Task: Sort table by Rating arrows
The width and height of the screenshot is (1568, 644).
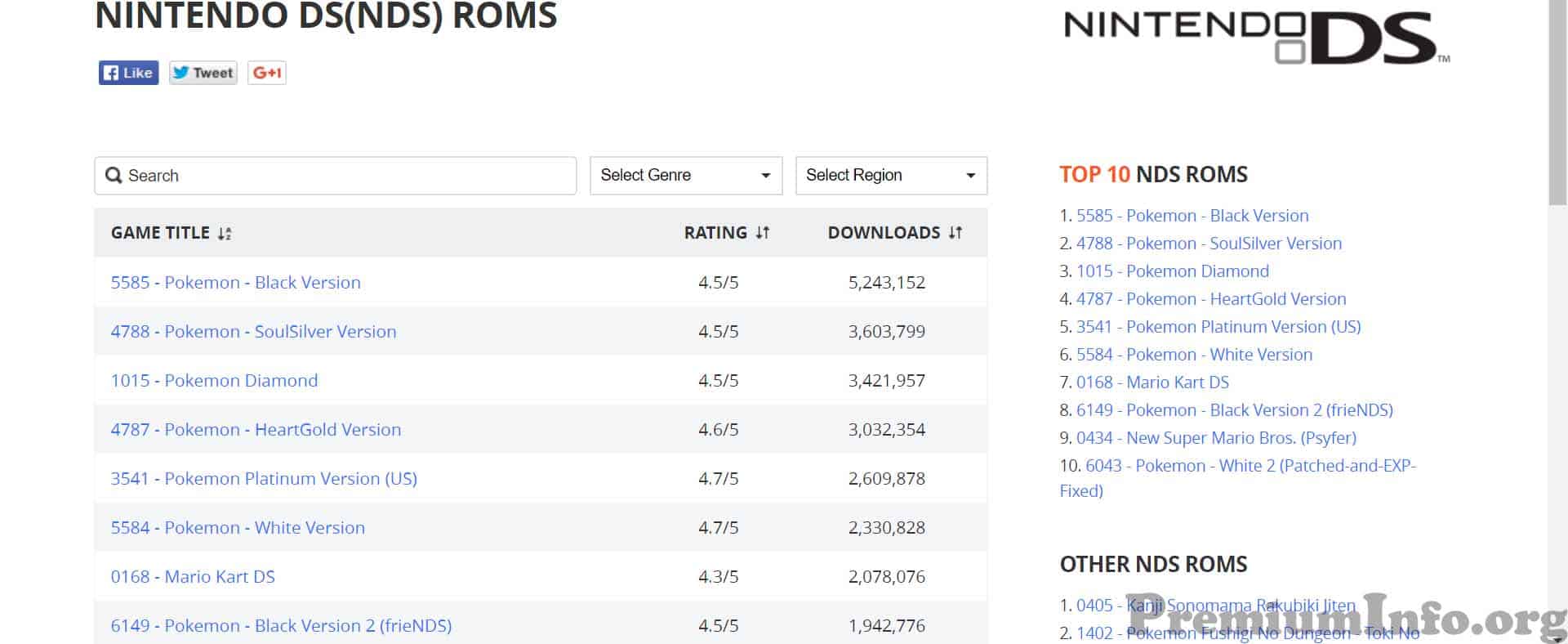Action: pos(763,233)
